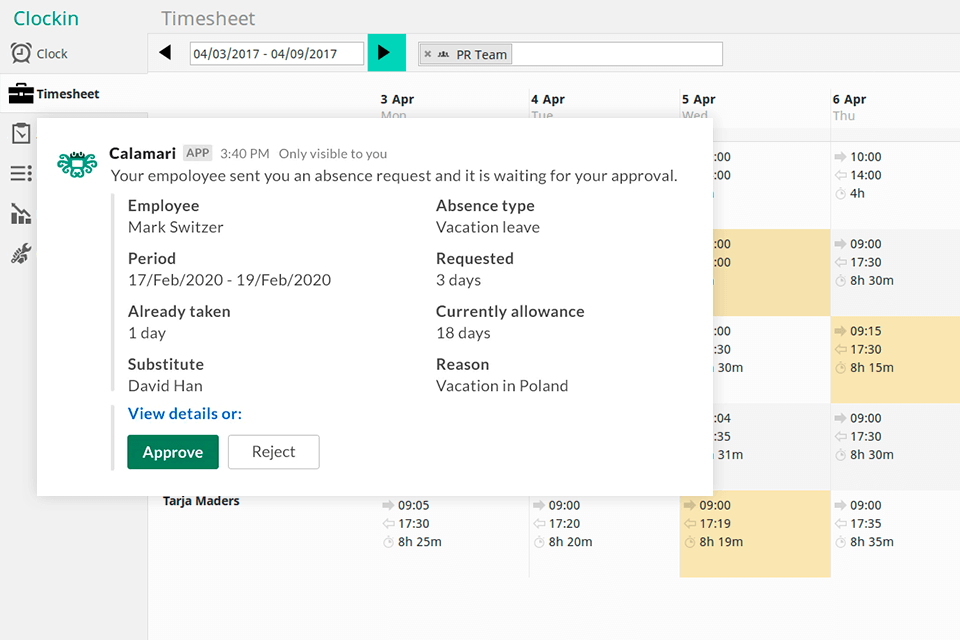Go to next week green arrow

point(386,53)
